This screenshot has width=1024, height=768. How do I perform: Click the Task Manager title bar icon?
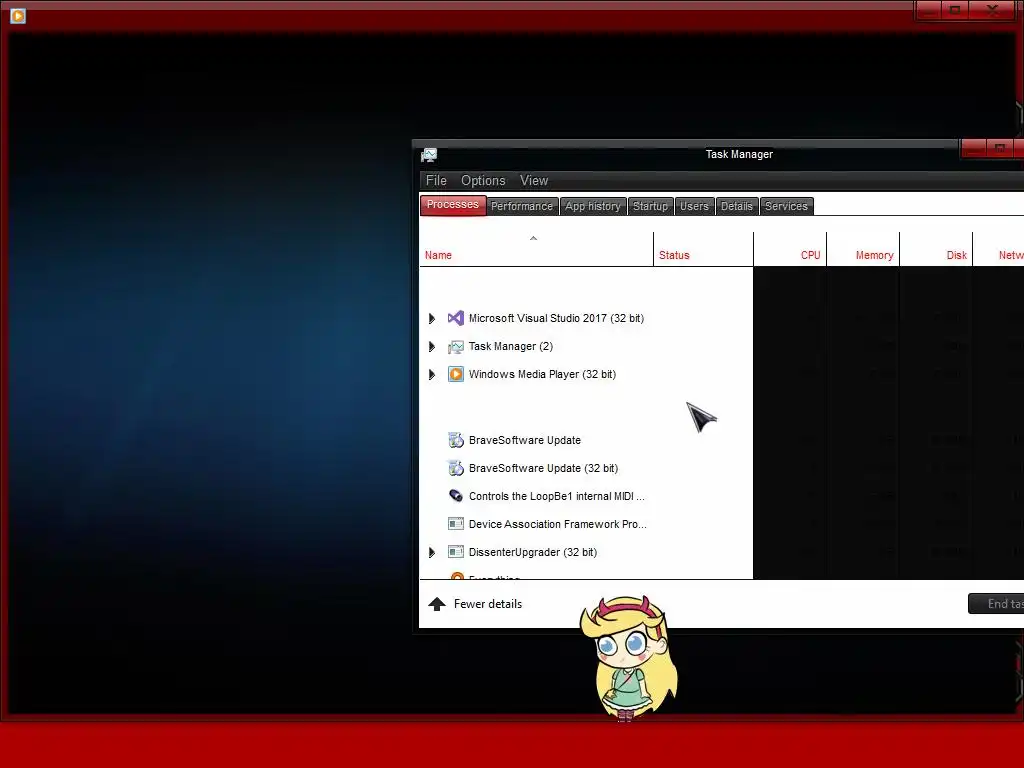[429, 155]
